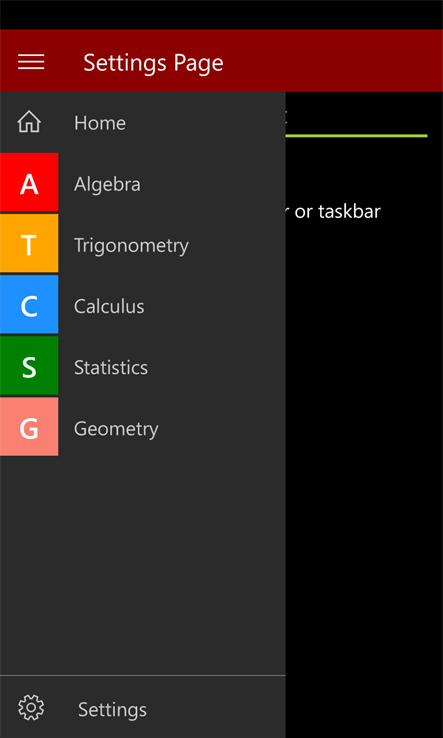The height and width of the screenshot is (738, 443).
Task: Open the blue C Calculus tile
Action: click(29, 305)
